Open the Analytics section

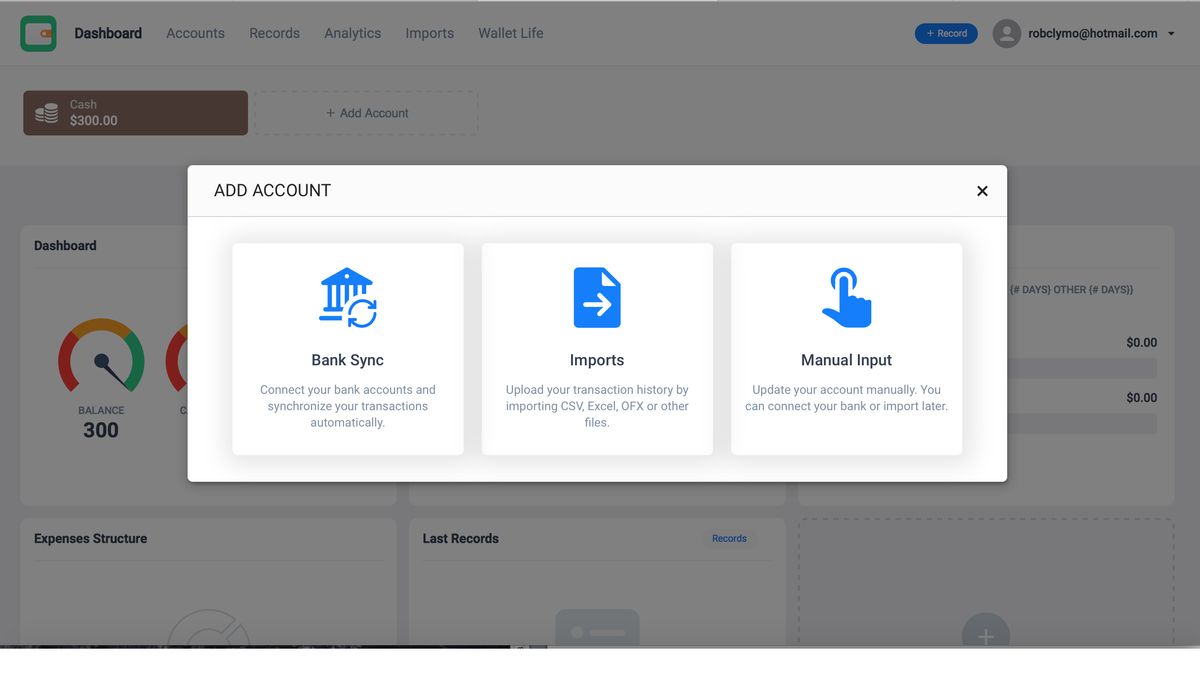(x=352, y=33)
